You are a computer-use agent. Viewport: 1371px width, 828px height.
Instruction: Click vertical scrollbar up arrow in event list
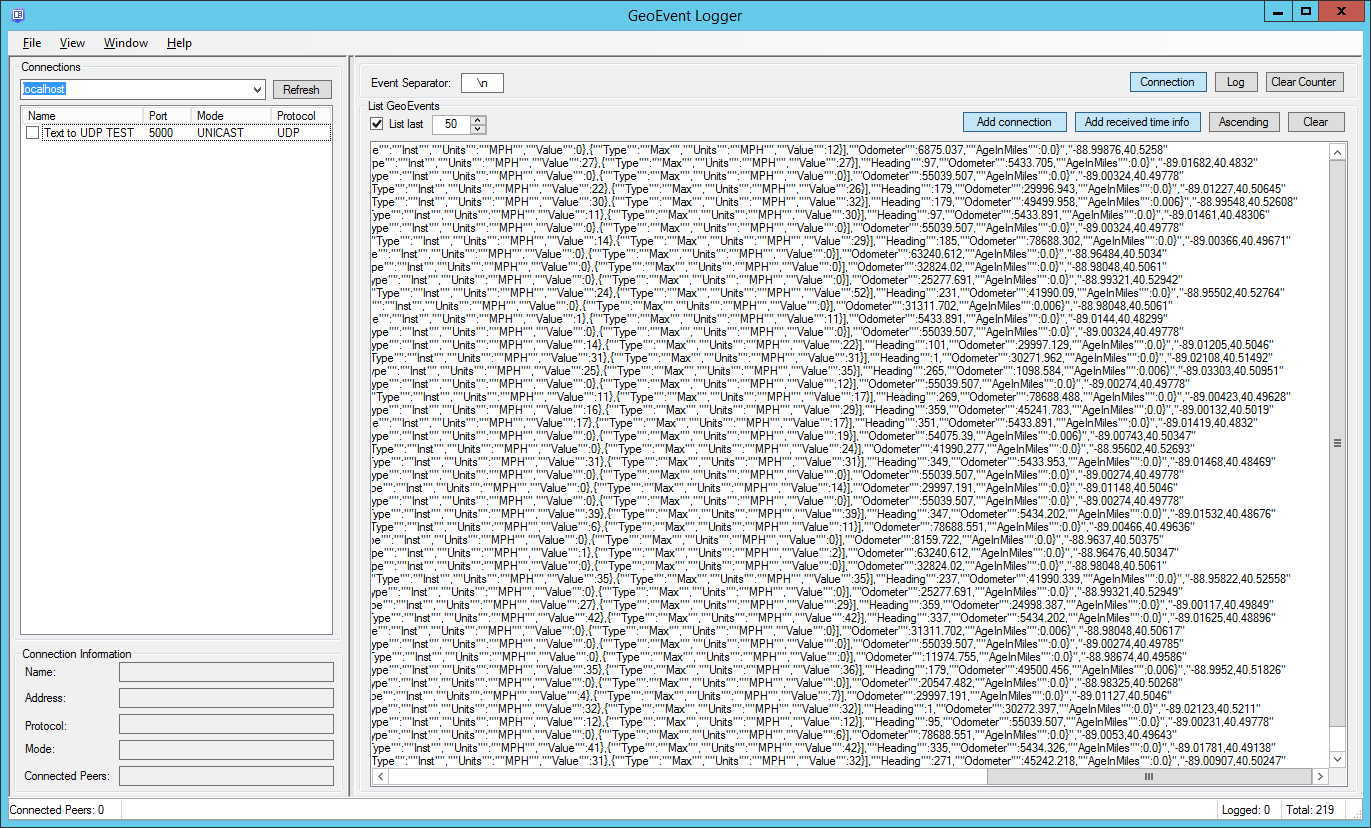[1337, 151]
